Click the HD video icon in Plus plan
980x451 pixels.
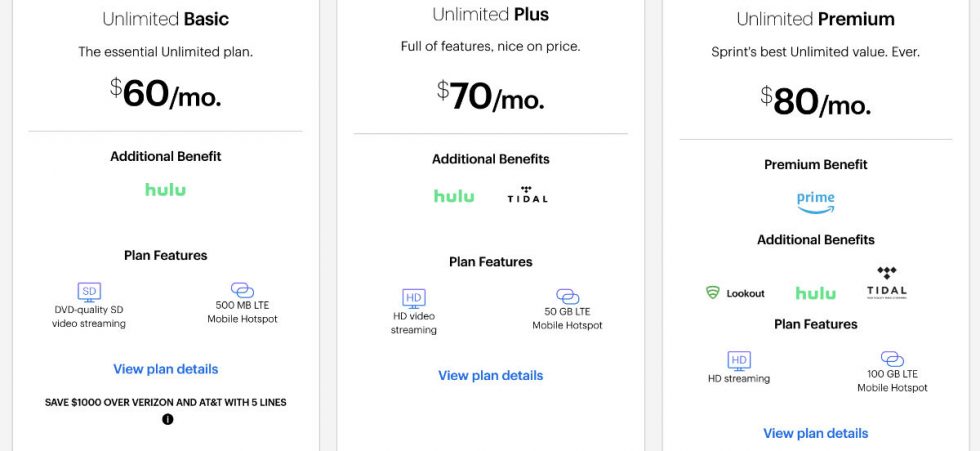pyautogui.click(x=414, y=297)
